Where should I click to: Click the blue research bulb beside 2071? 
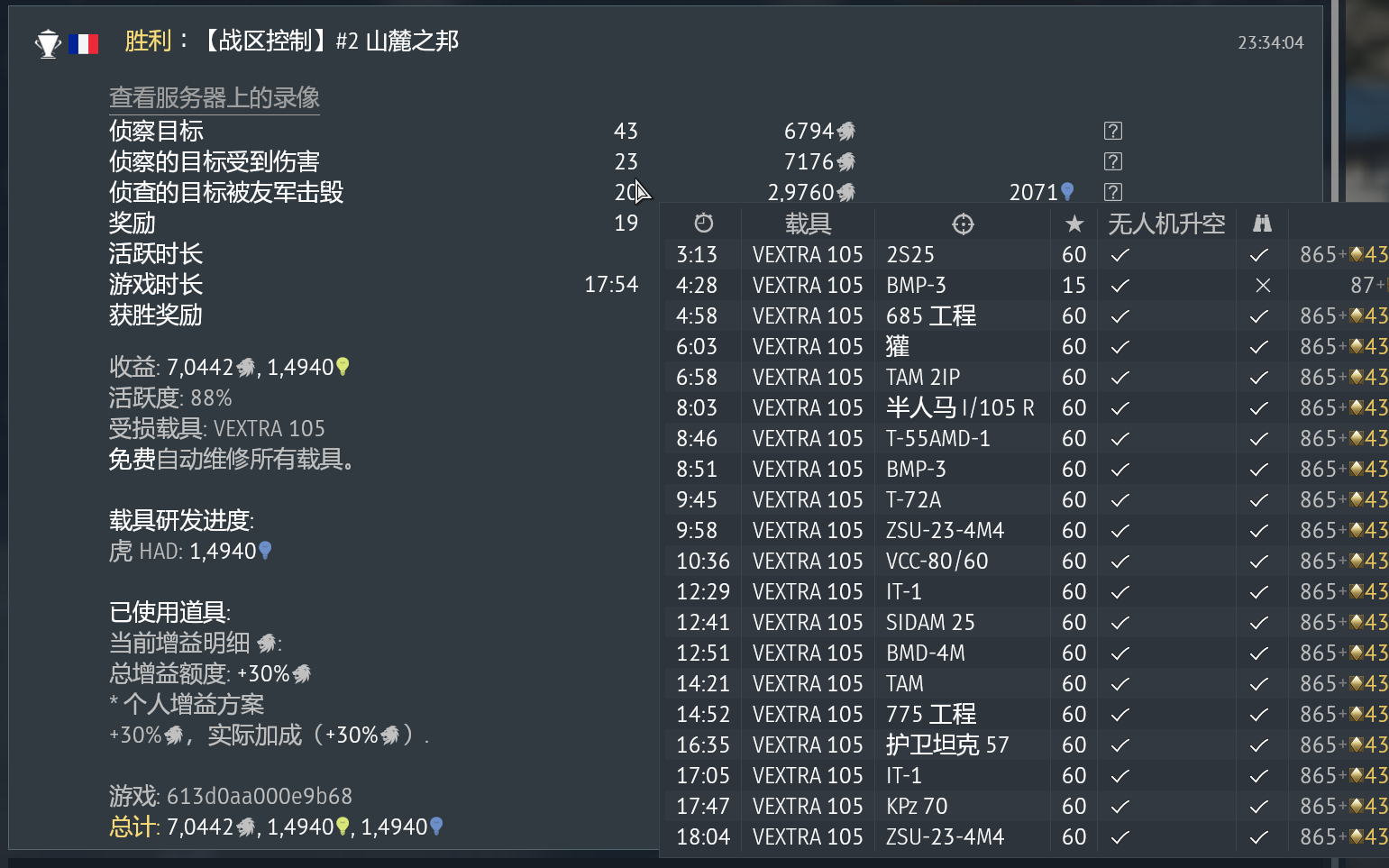tap(1067, 192)
